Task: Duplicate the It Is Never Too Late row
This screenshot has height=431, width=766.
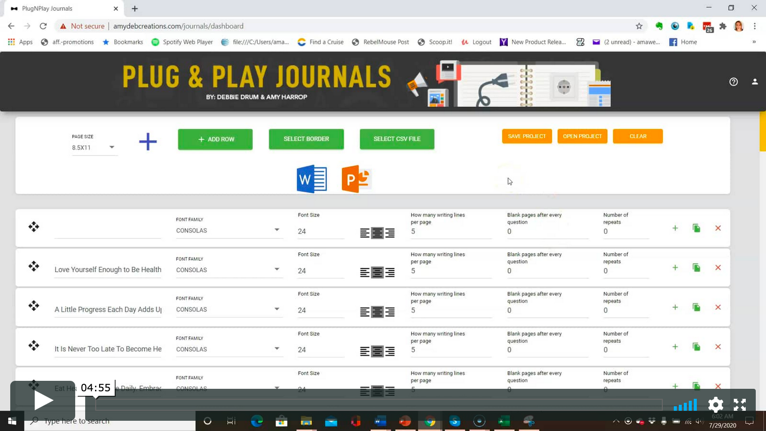Action: (697, 347)
